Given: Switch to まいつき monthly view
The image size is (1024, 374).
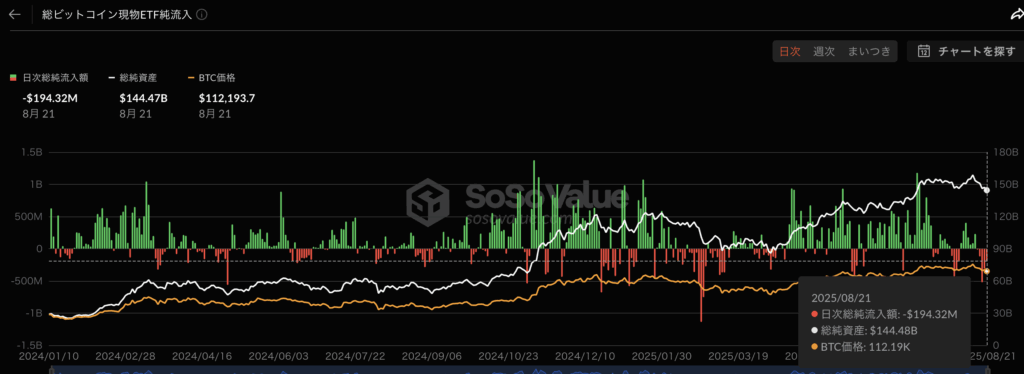Looking at the screenshot, I should pos(869,52).
